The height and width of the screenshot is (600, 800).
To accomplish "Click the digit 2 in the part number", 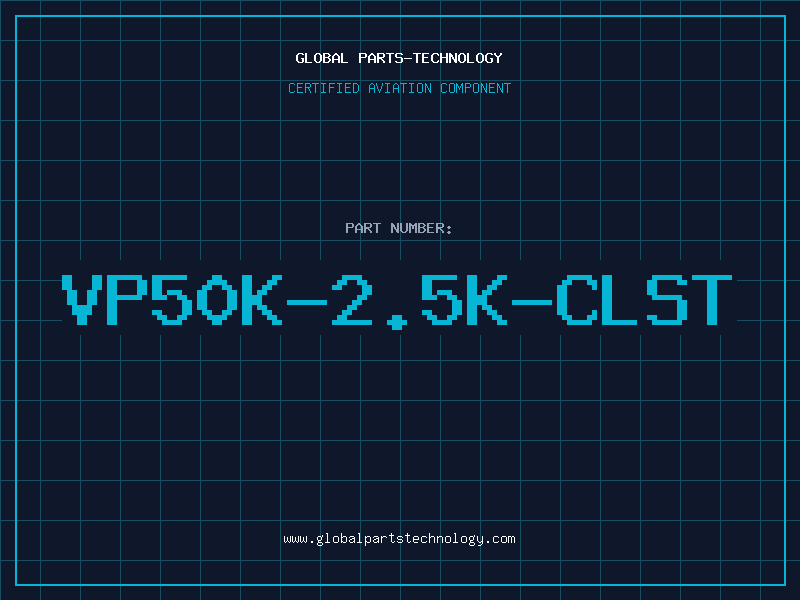I will (x=352, y=300).
